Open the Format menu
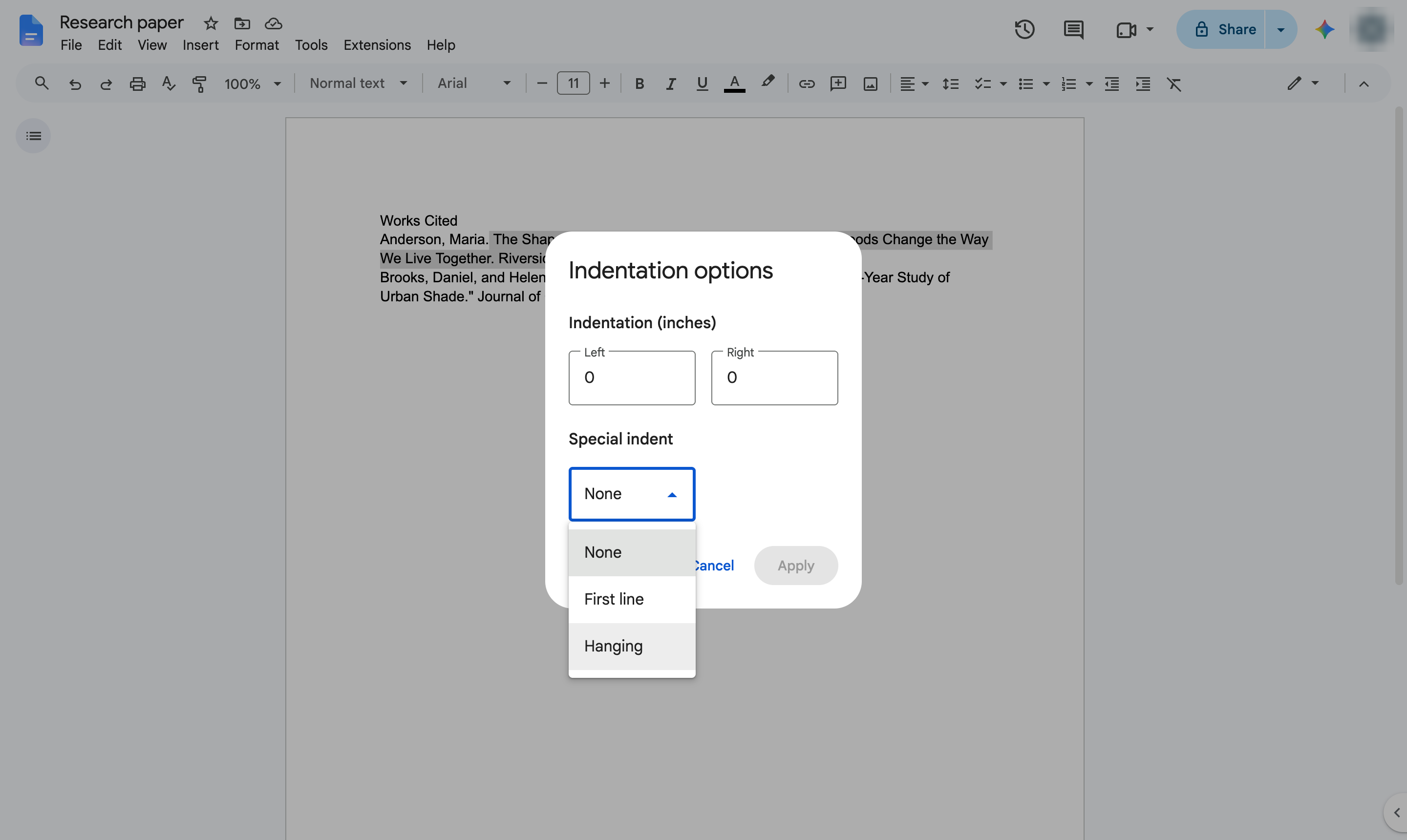This screenshot has width=1407, height=840. pyautogui.click(x=256, y=45)
